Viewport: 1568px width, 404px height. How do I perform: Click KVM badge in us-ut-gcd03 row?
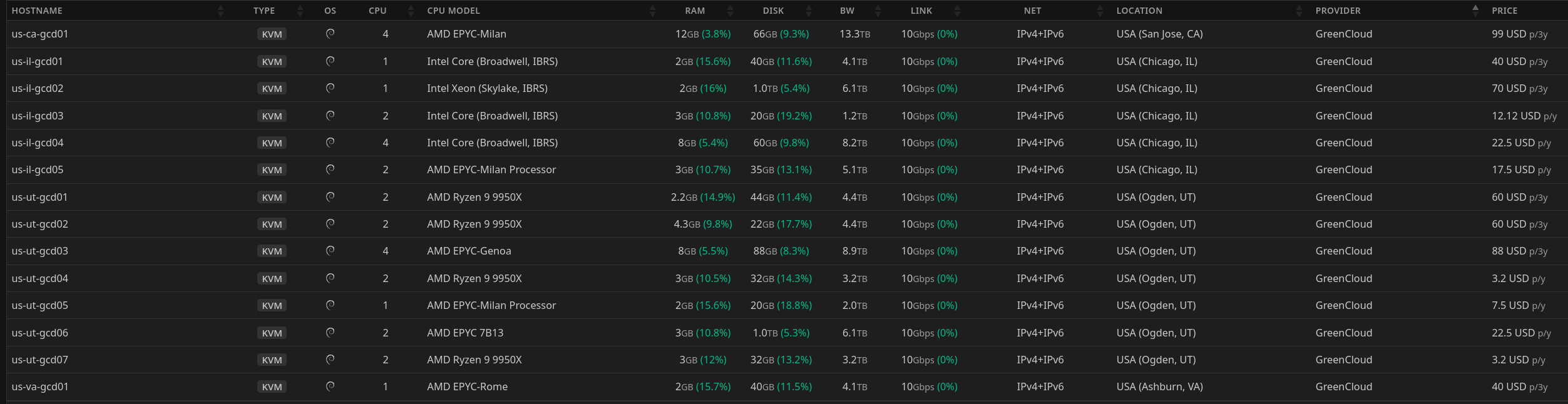coord(272,251)
